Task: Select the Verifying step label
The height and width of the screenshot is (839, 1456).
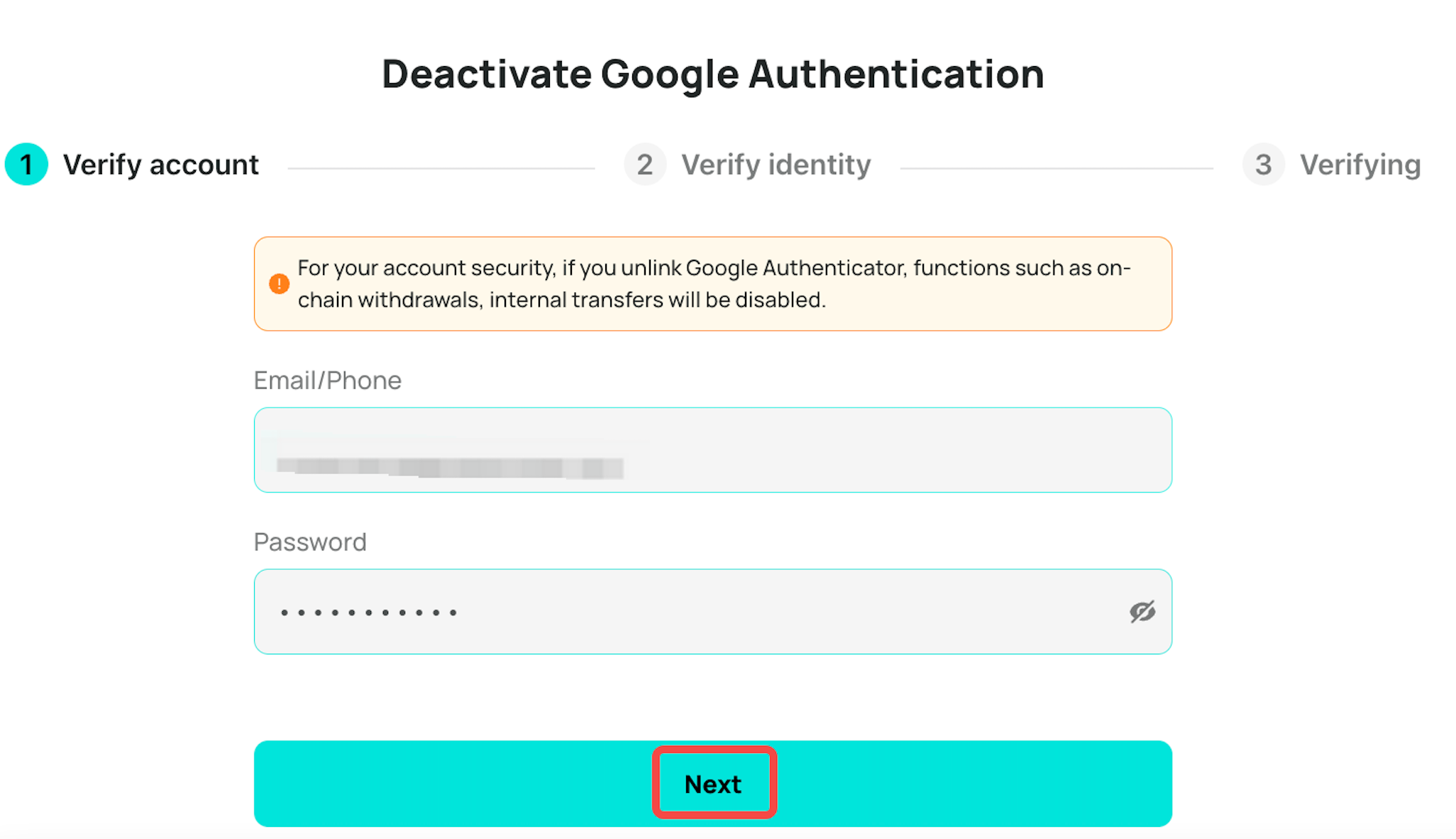Action: [1360, 165]
